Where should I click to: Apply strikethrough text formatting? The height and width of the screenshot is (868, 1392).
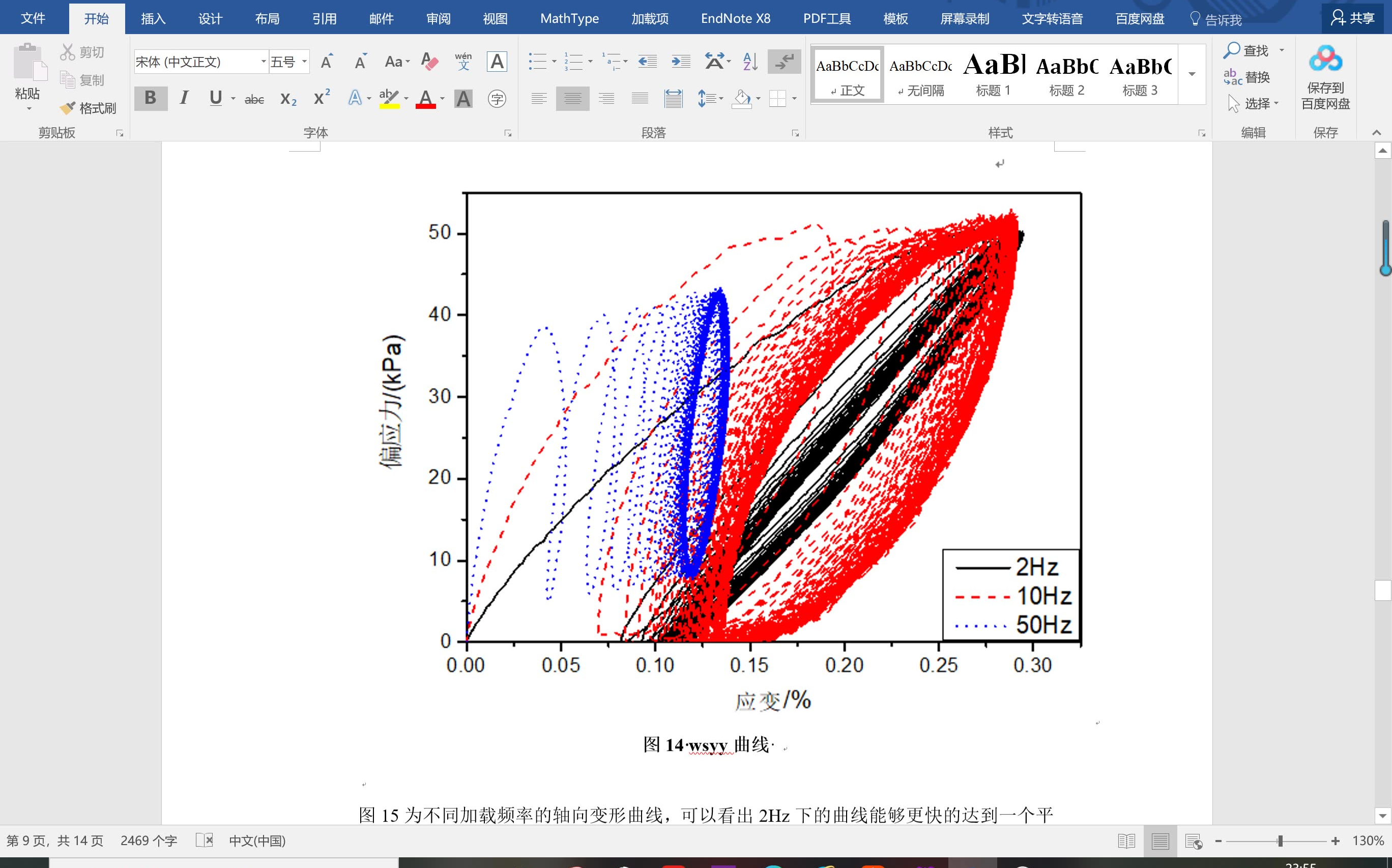click(x=254, y=99)
